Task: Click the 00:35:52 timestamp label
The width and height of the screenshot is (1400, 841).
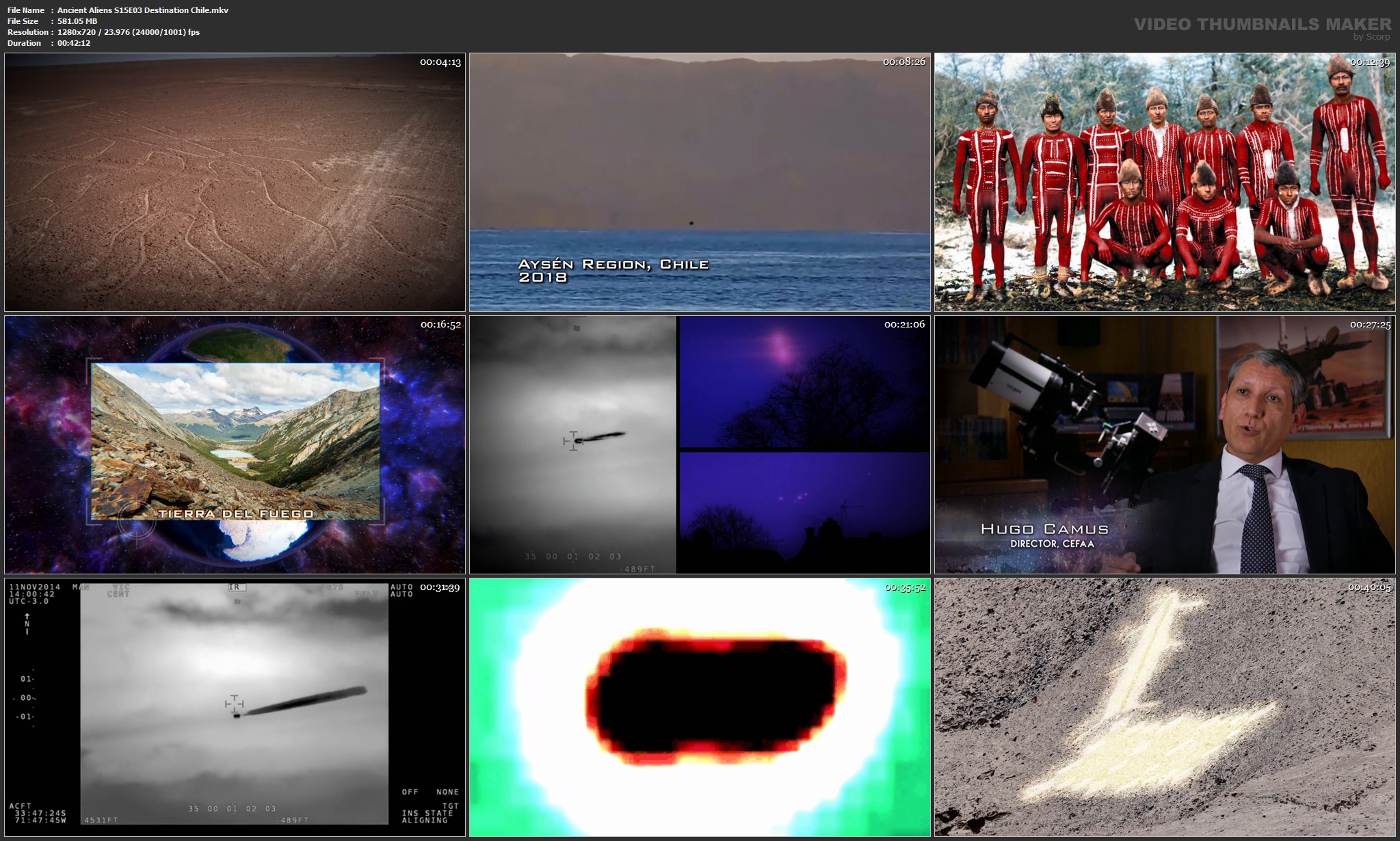Action: coord(905,587)
